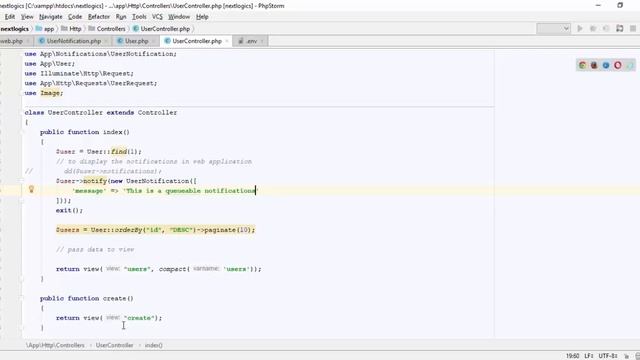Click the Debug bug icon
This screenshot has height=360, width=640.
tap(593, 29)
